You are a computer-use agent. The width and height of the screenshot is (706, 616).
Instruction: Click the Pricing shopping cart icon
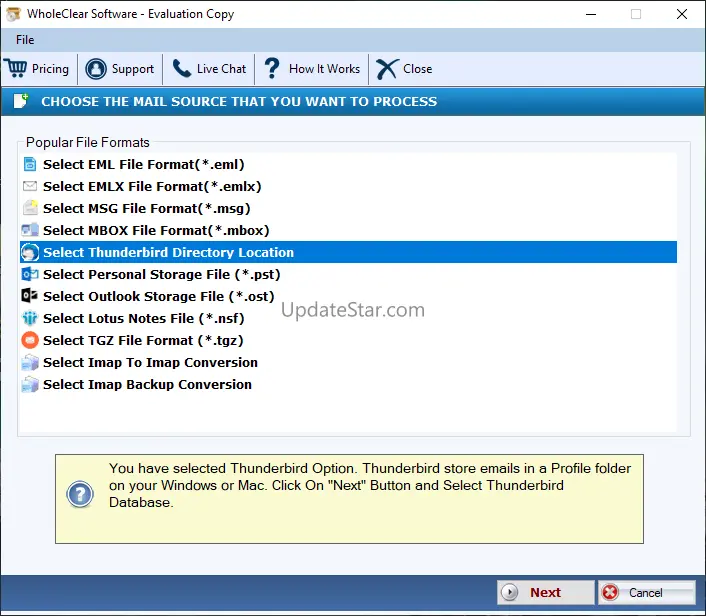pyautogui.click(x=16, y=68)
